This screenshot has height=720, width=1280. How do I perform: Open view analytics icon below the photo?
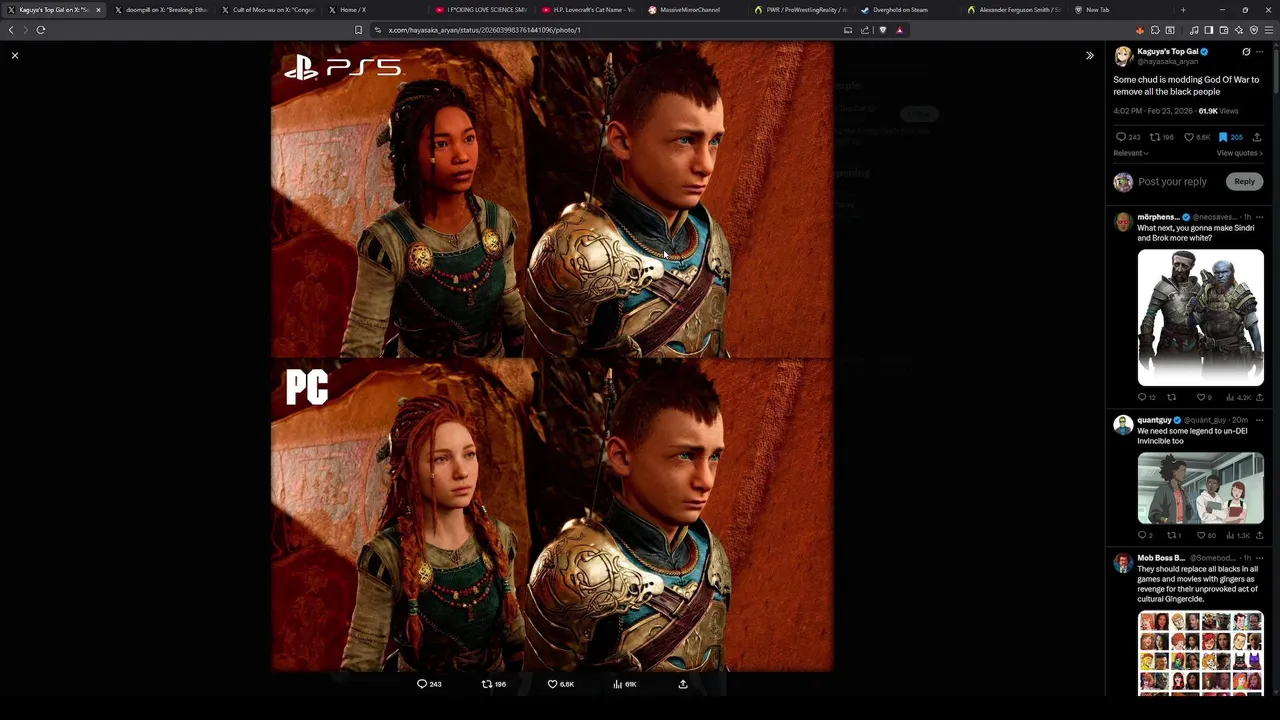(618, 684)
